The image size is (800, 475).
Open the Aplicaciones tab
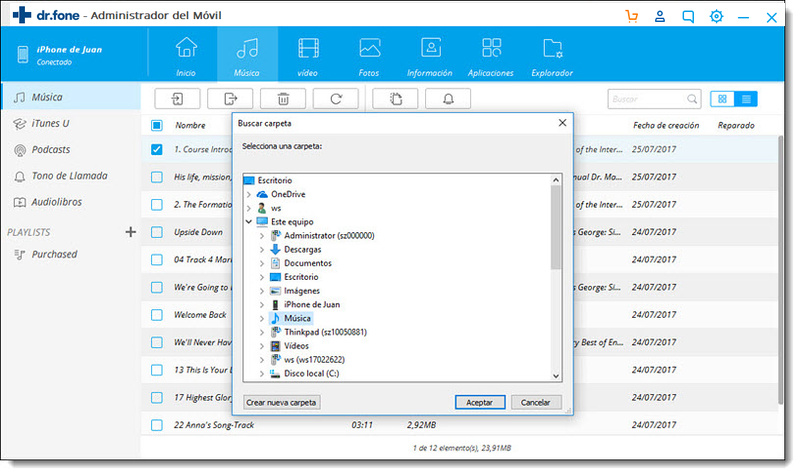click(491, 55)
